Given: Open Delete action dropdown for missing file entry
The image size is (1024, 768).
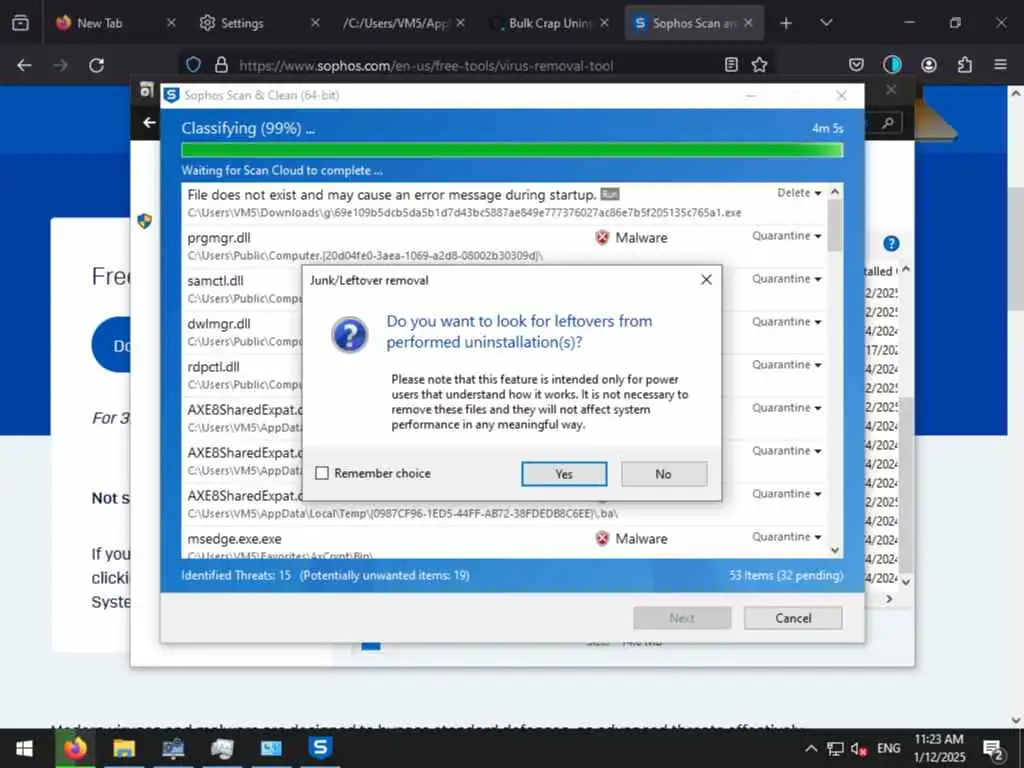Looking at the screenshot, I should pos(799,193).
